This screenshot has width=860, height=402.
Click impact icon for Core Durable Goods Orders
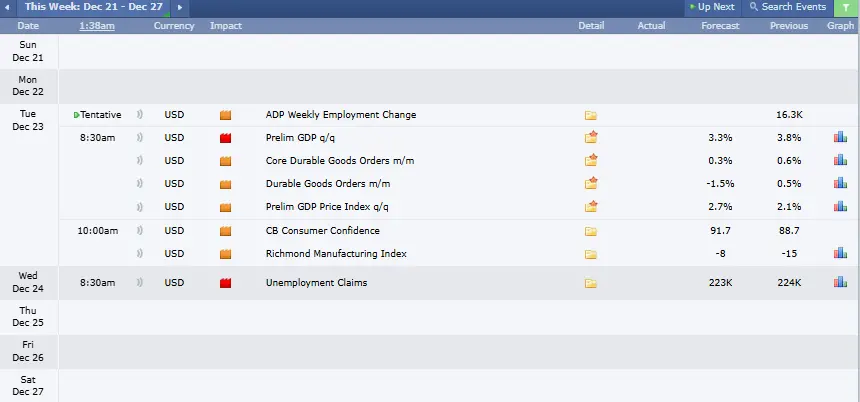point(225,161)
